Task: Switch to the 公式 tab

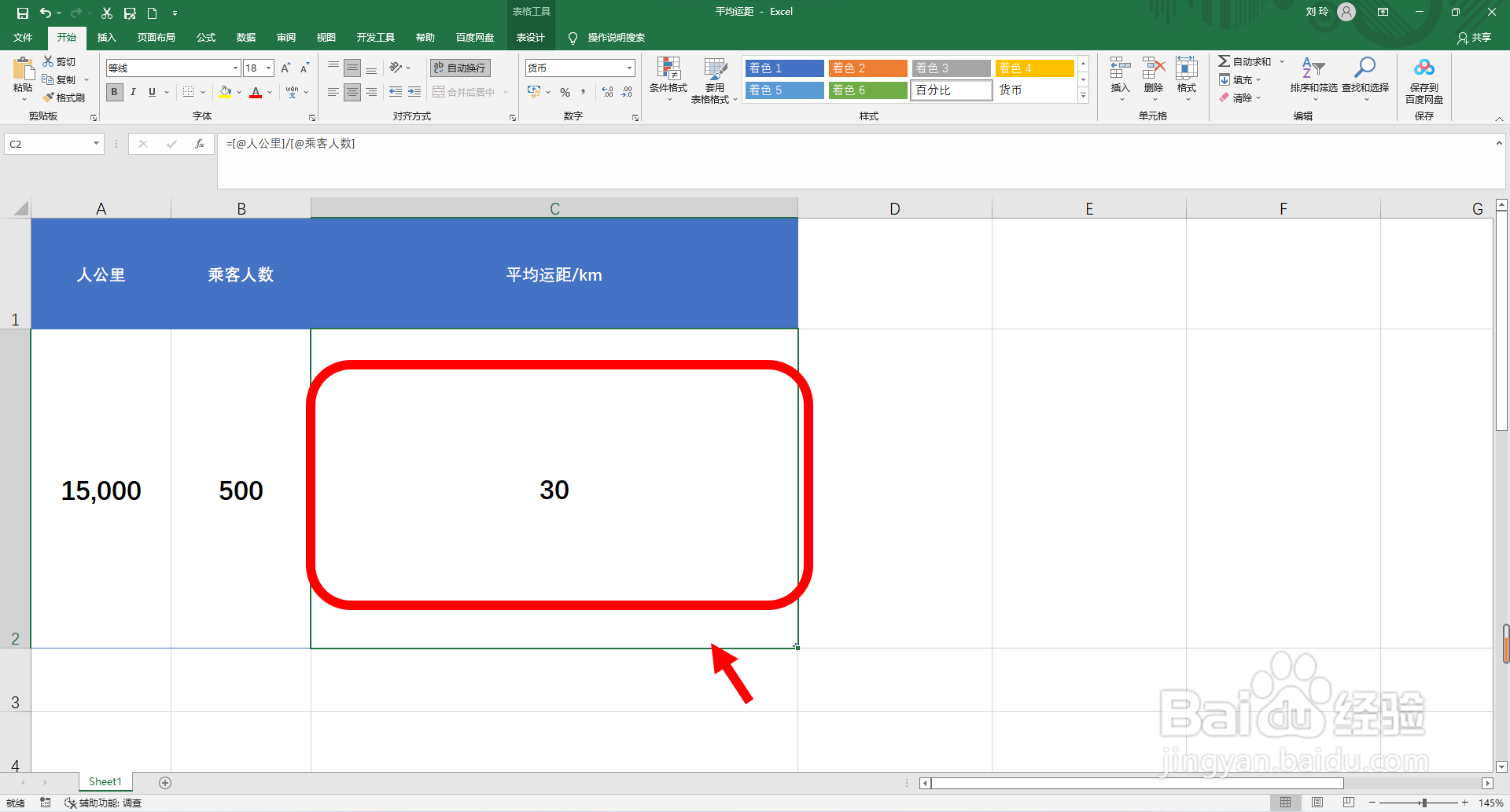Action: tap(206, 38)
